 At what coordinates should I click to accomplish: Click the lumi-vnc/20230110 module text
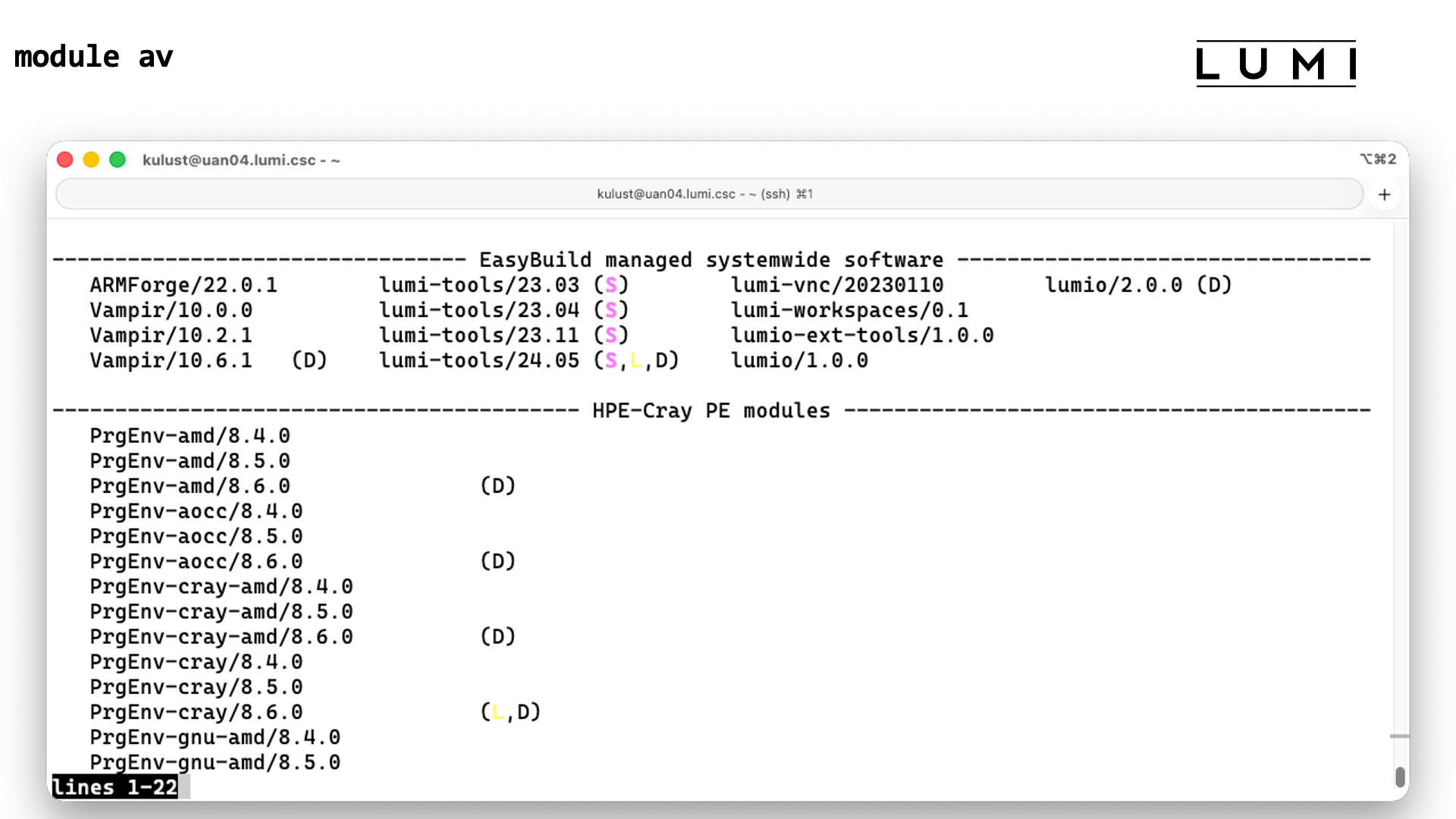837,285
